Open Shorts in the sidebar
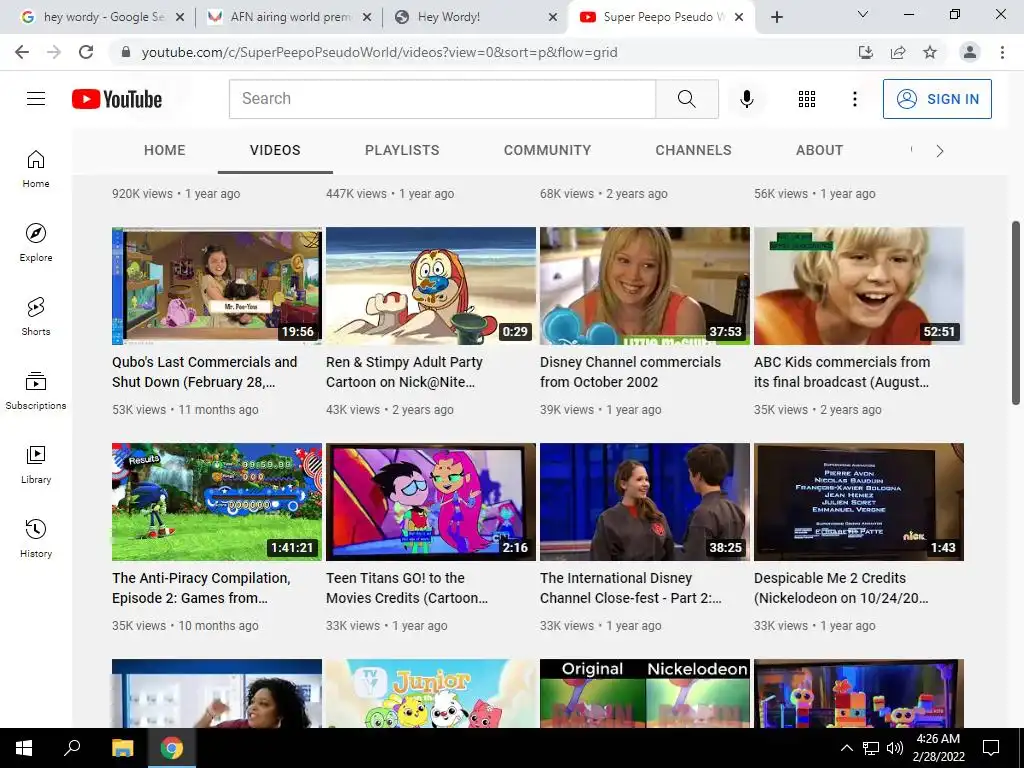1024x768 pixels. [x=36, y=317]
